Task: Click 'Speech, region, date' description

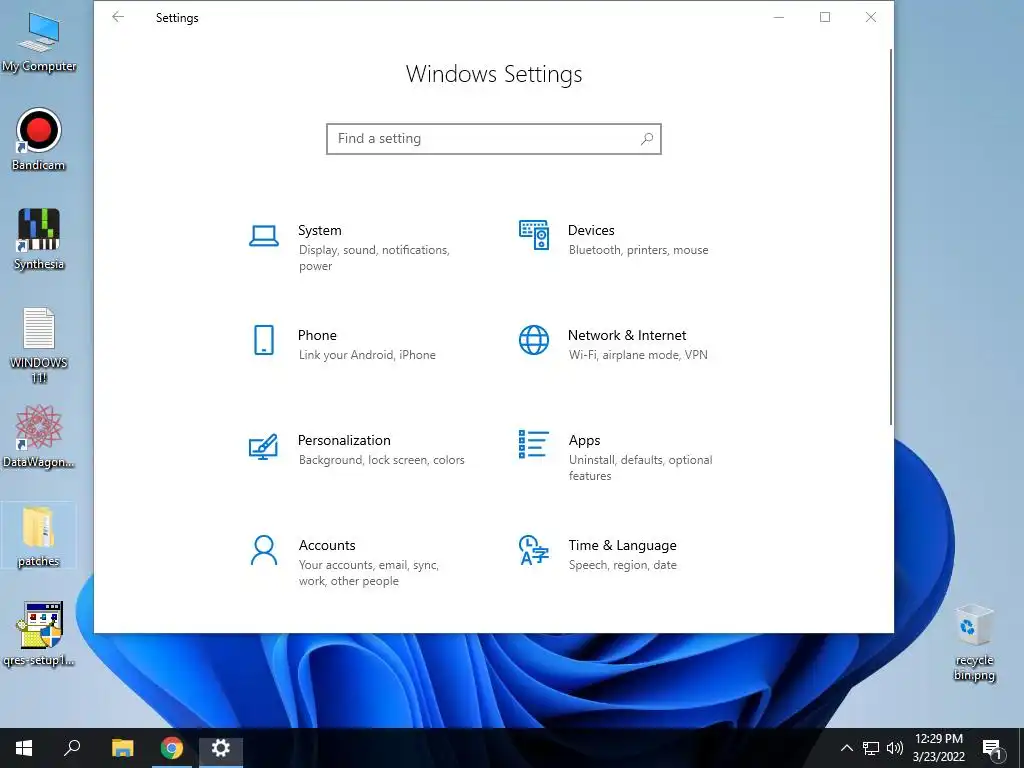Action: [x=622, y=565]
